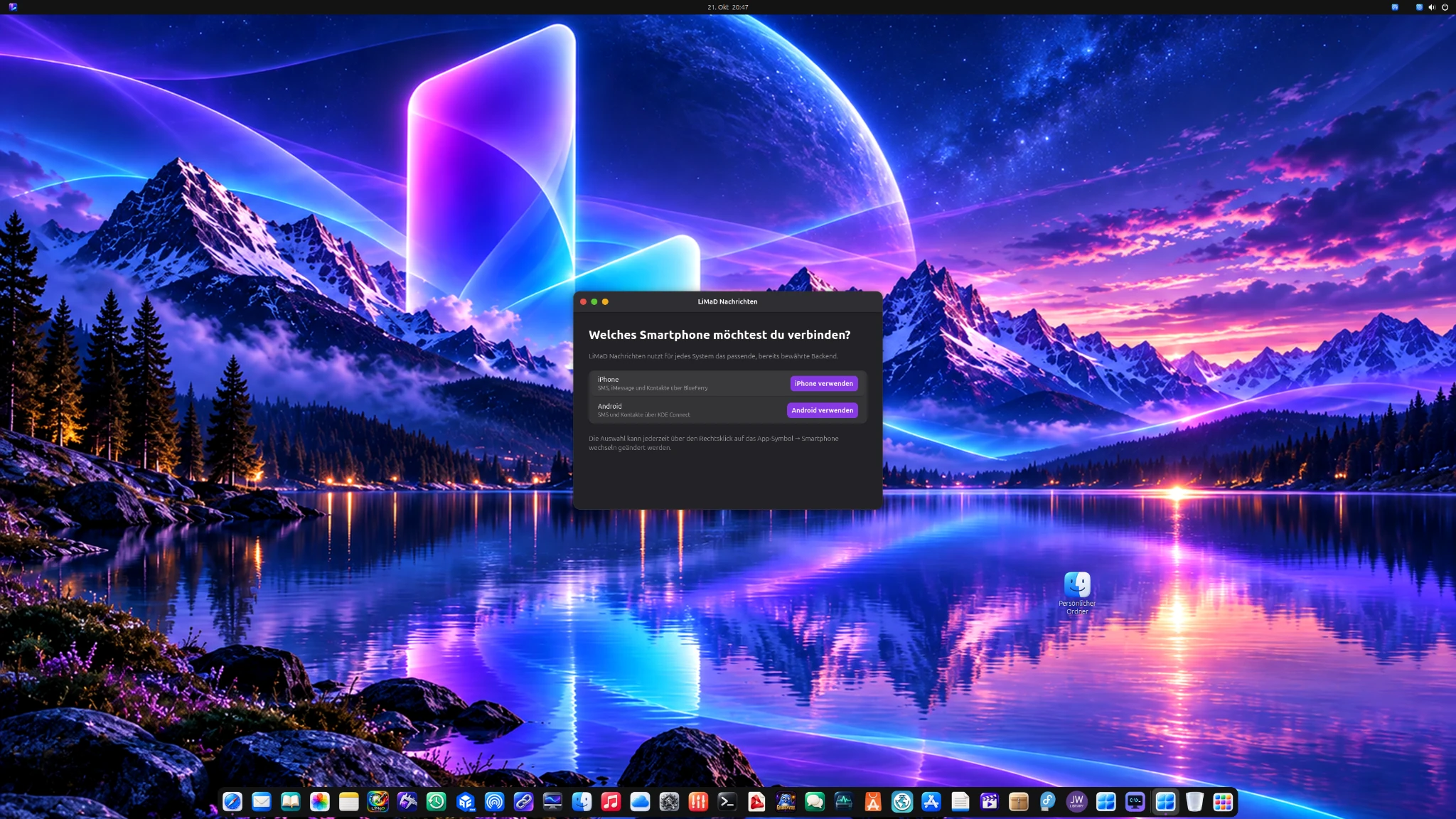Open the yellow Notes icon in dock
Viewport: 1456px width, 819px height.
[349, 802]
